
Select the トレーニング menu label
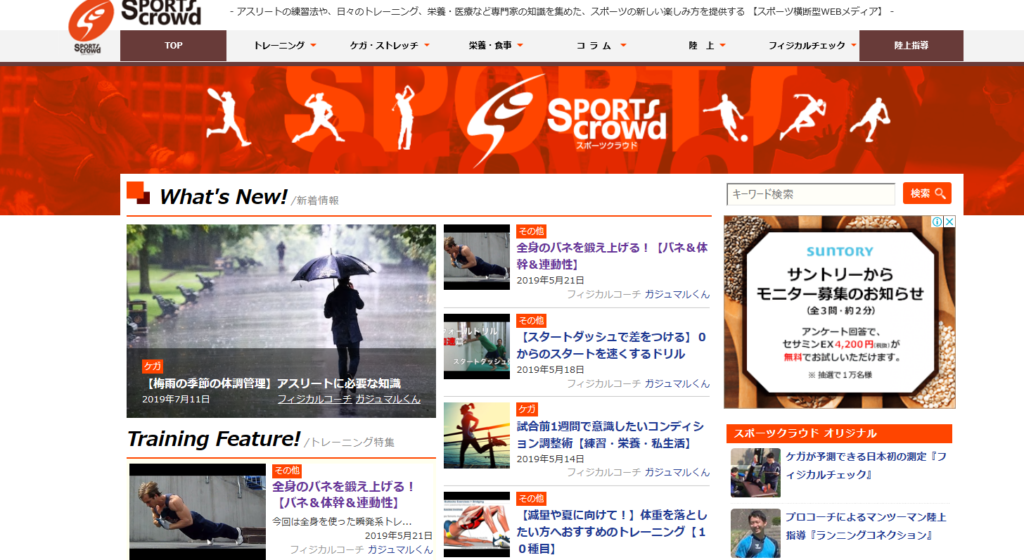279,46
